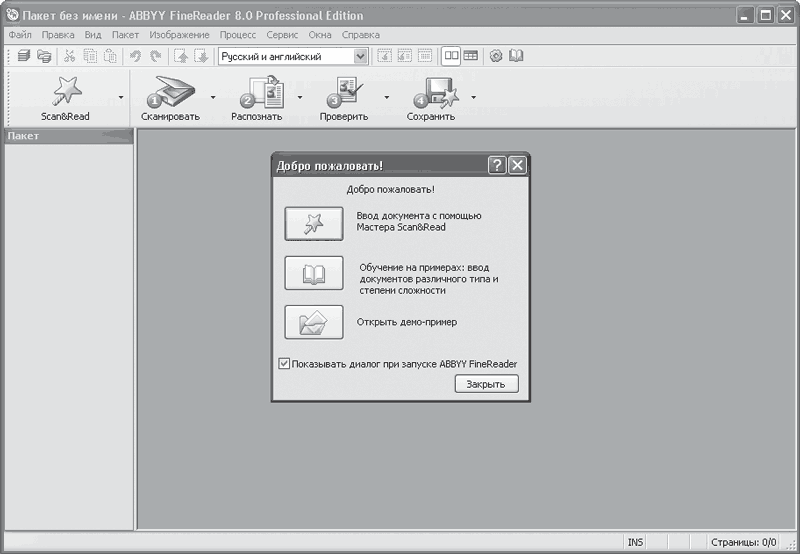Click the book tutorial button in dialog
Screen dimensions: 800x554
tap(314, 273)
